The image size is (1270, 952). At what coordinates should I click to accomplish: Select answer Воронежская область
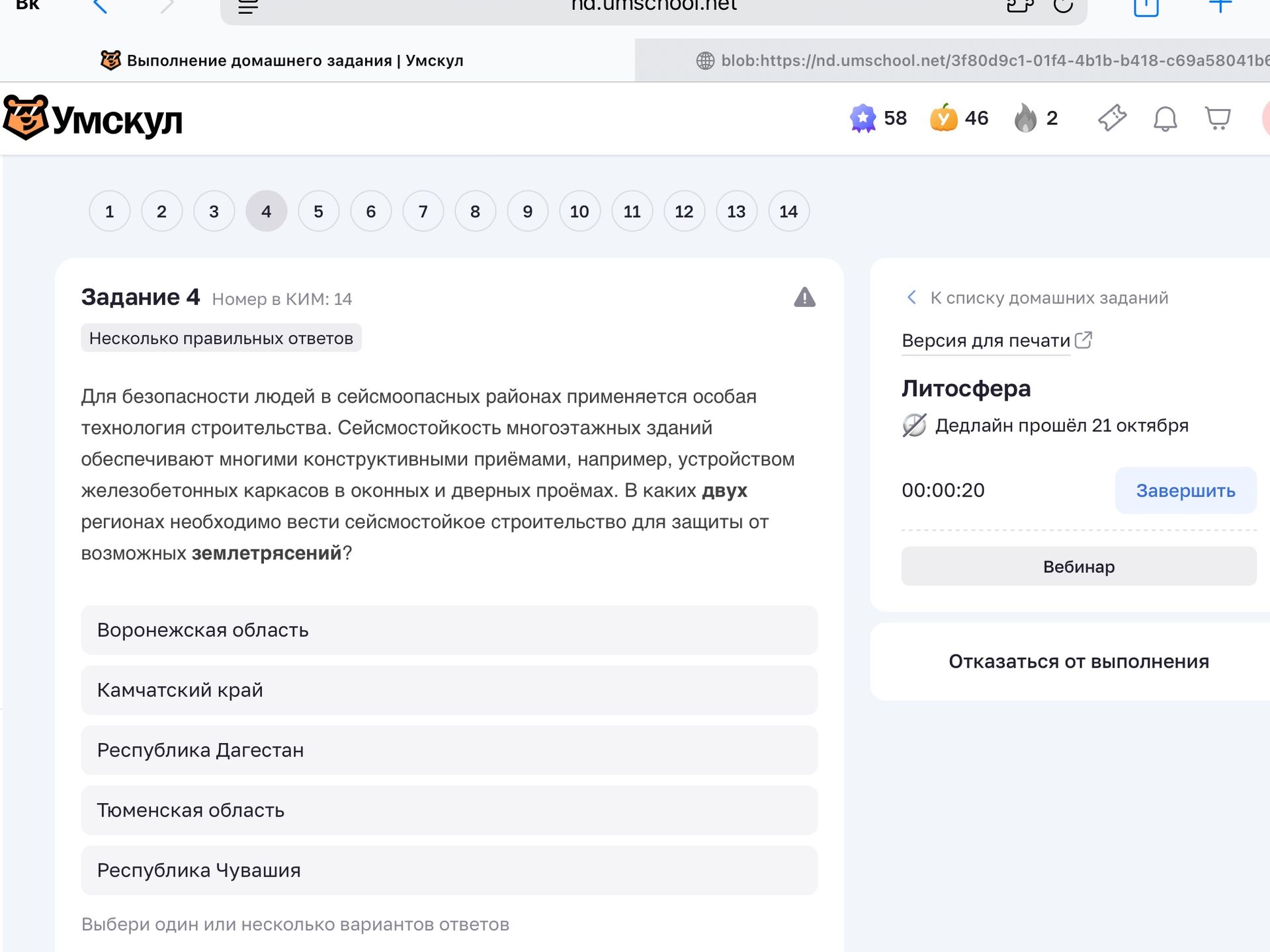click(x=449, y=630)
